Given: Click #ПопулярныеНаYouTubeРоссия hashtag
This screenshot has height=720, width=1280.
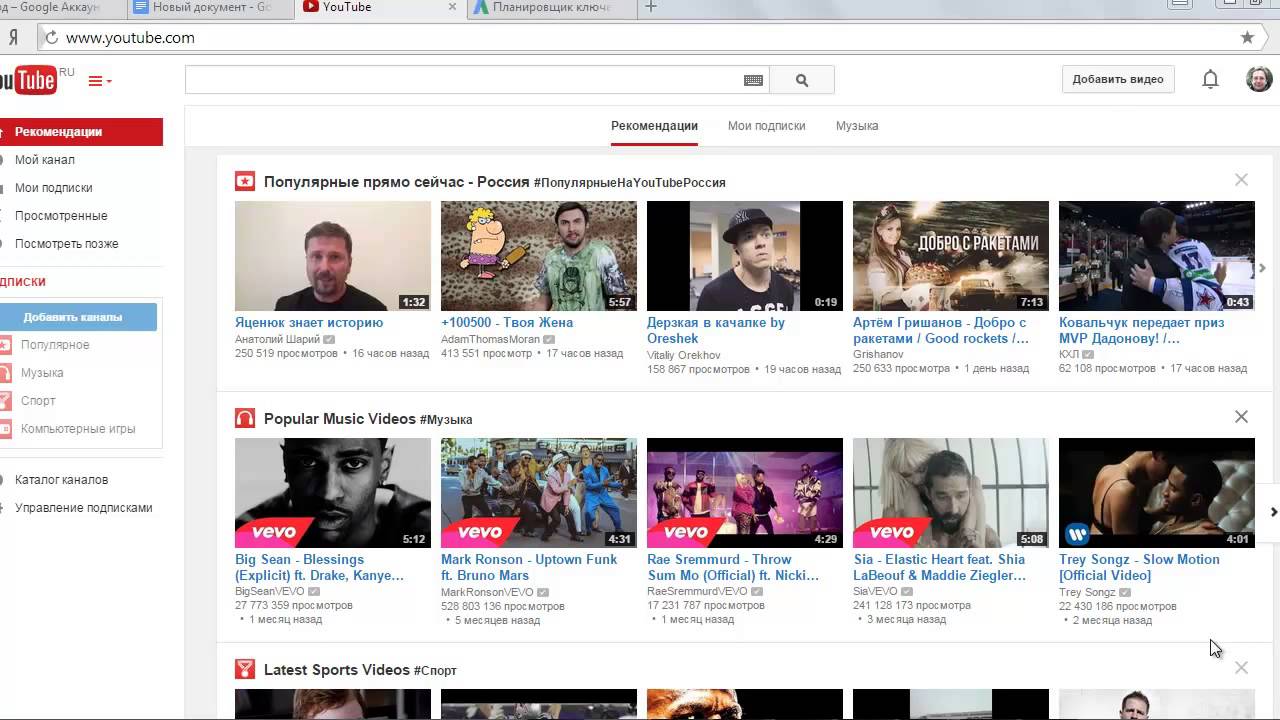Looking at the screenshot, I should click(630, 183).
